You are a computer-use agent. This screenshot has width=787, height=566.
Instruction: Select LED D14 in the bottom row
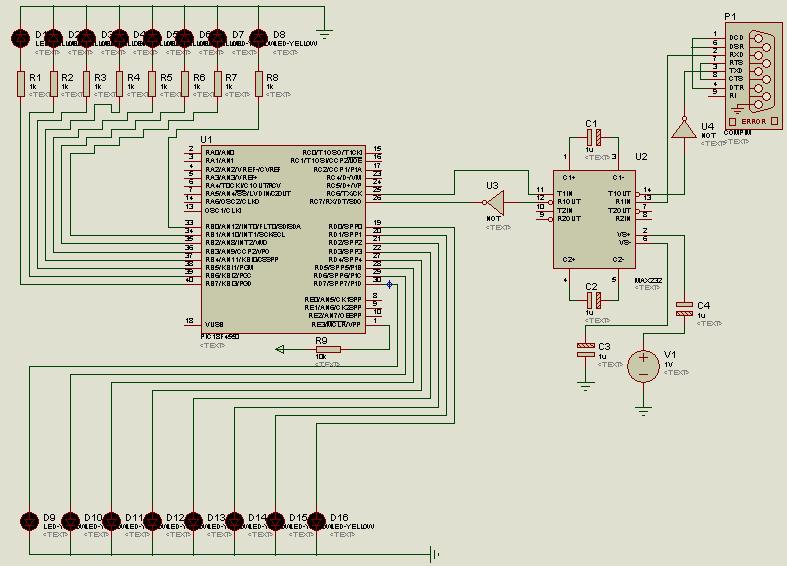(234, 521)
